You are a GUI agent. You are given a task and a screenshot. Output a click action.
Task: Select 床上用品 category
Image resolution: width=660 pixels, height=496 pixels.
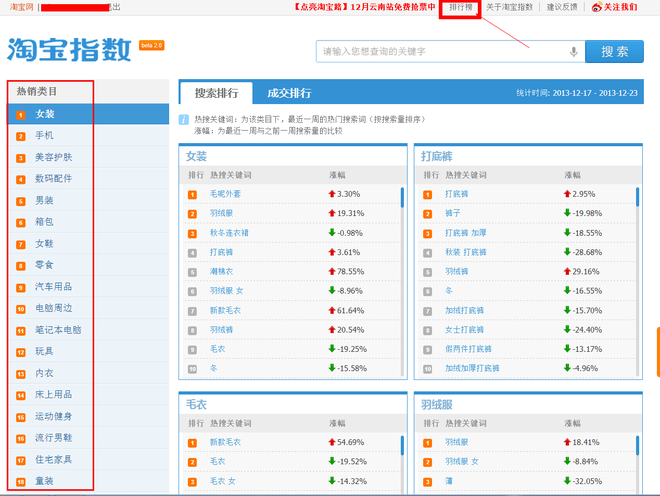click(88, 395)
